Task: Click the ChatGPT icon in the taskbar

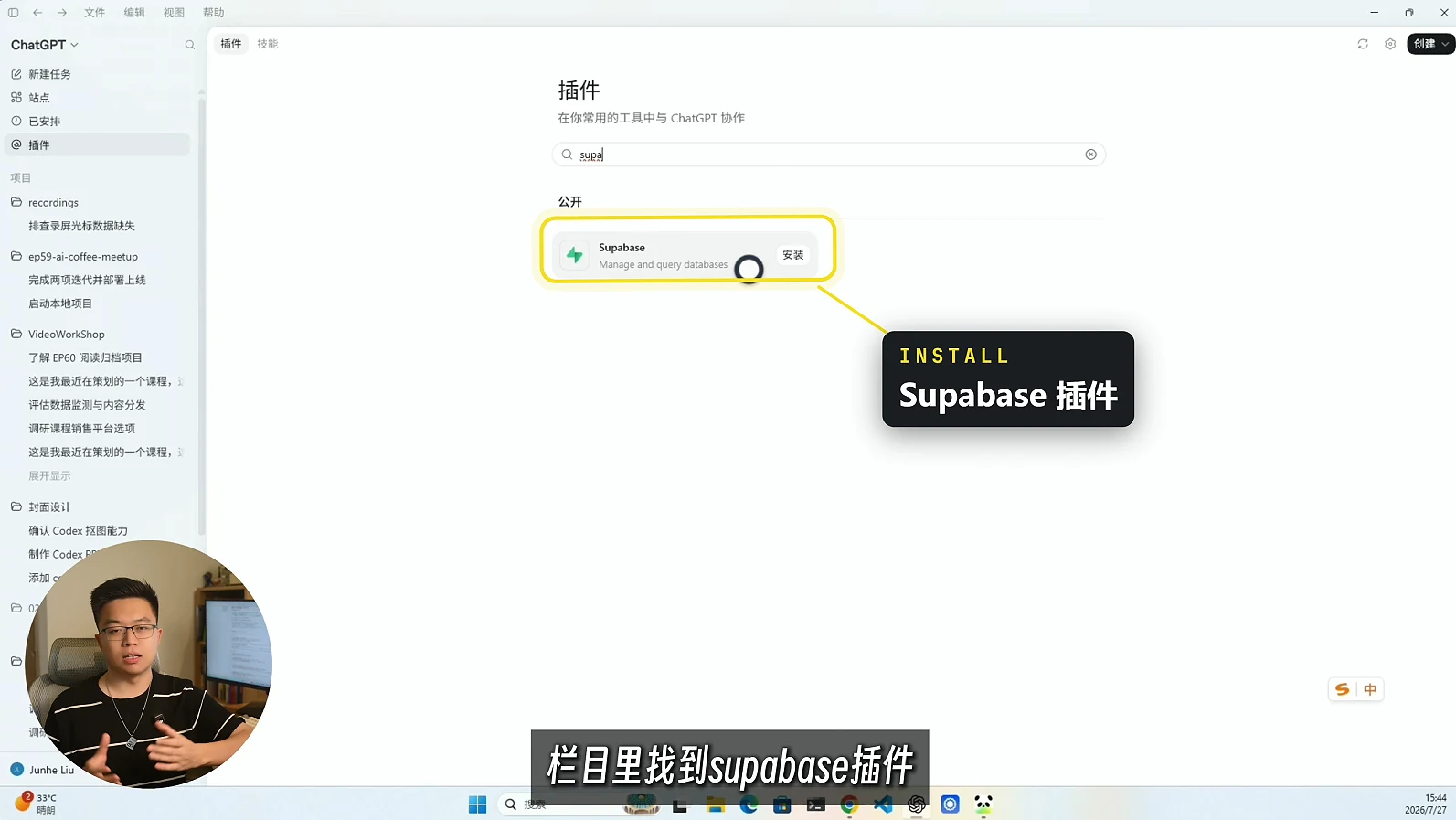Action: (917, 804)
